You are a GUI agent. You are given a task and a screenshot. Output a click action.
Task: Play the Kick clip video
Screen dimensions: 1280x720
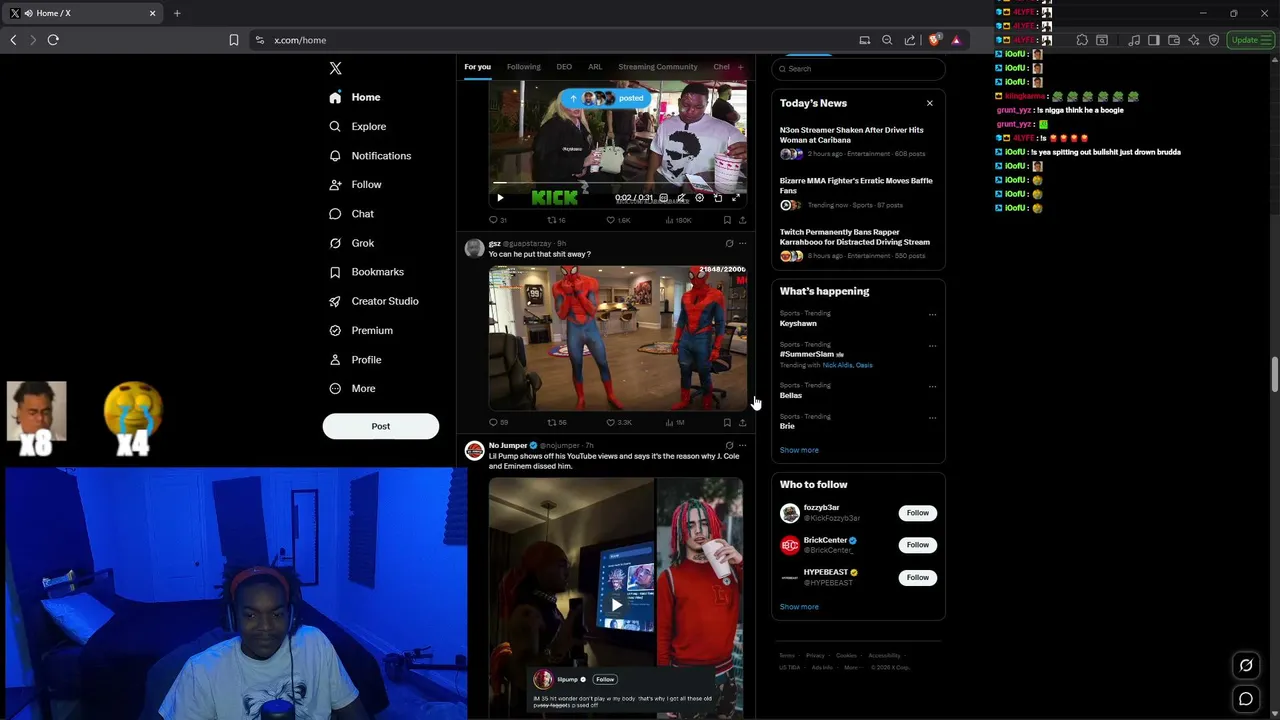click(x=500, y=198)
